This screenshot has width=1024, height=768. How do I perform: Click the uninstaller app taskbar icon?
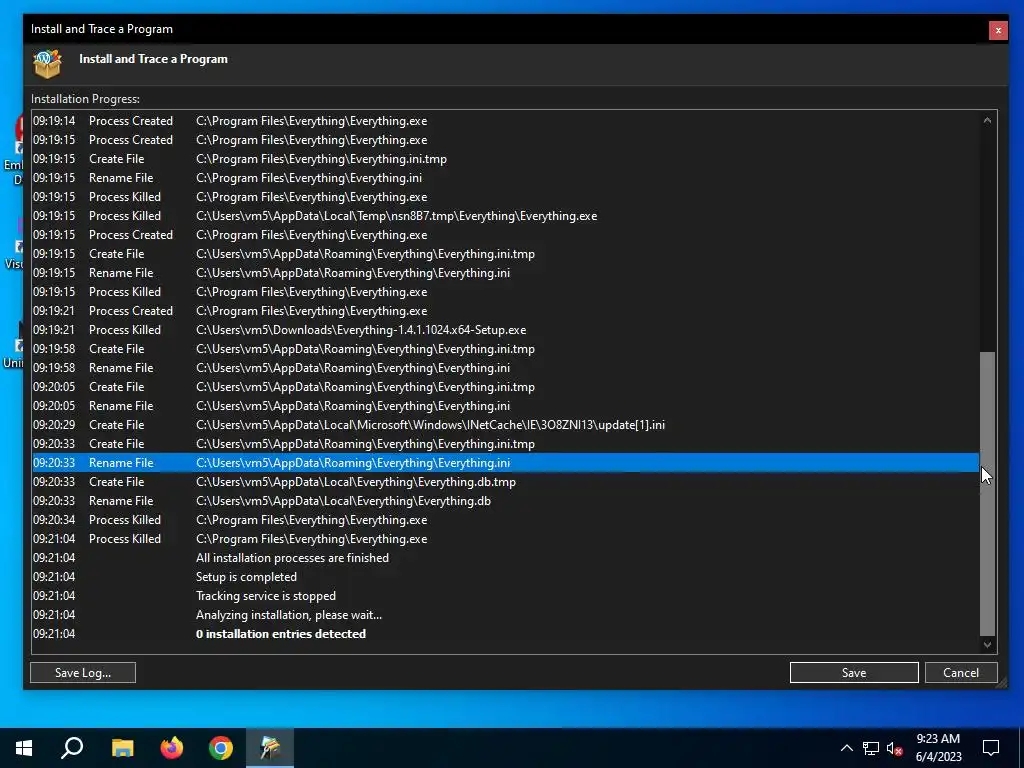pyautogui.click(x=270, y=748)
